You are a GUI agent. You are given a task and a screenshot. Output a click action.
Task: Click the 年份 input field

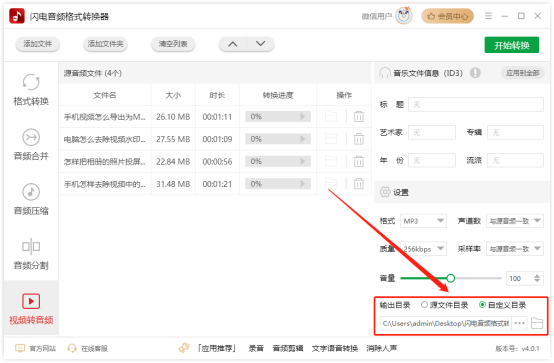pos(432,160)
